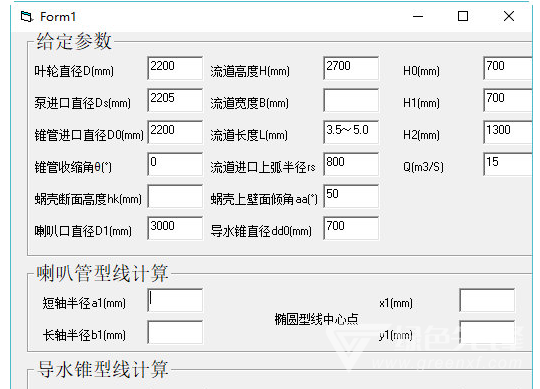
Task: Click the 喇叭口直径D1(mm) input field
Action: coord(175,228)
